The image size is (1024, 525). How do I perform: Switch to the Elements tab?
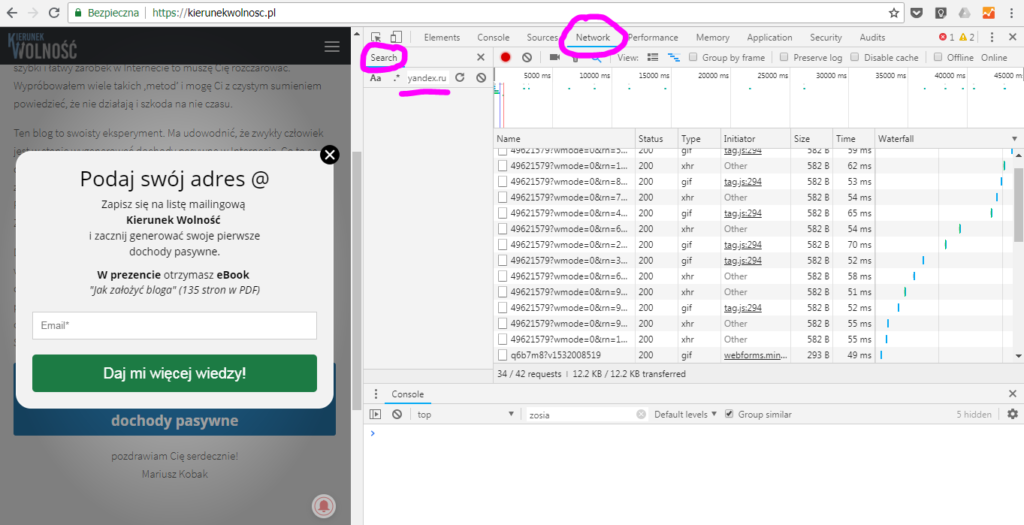[441, 38]
